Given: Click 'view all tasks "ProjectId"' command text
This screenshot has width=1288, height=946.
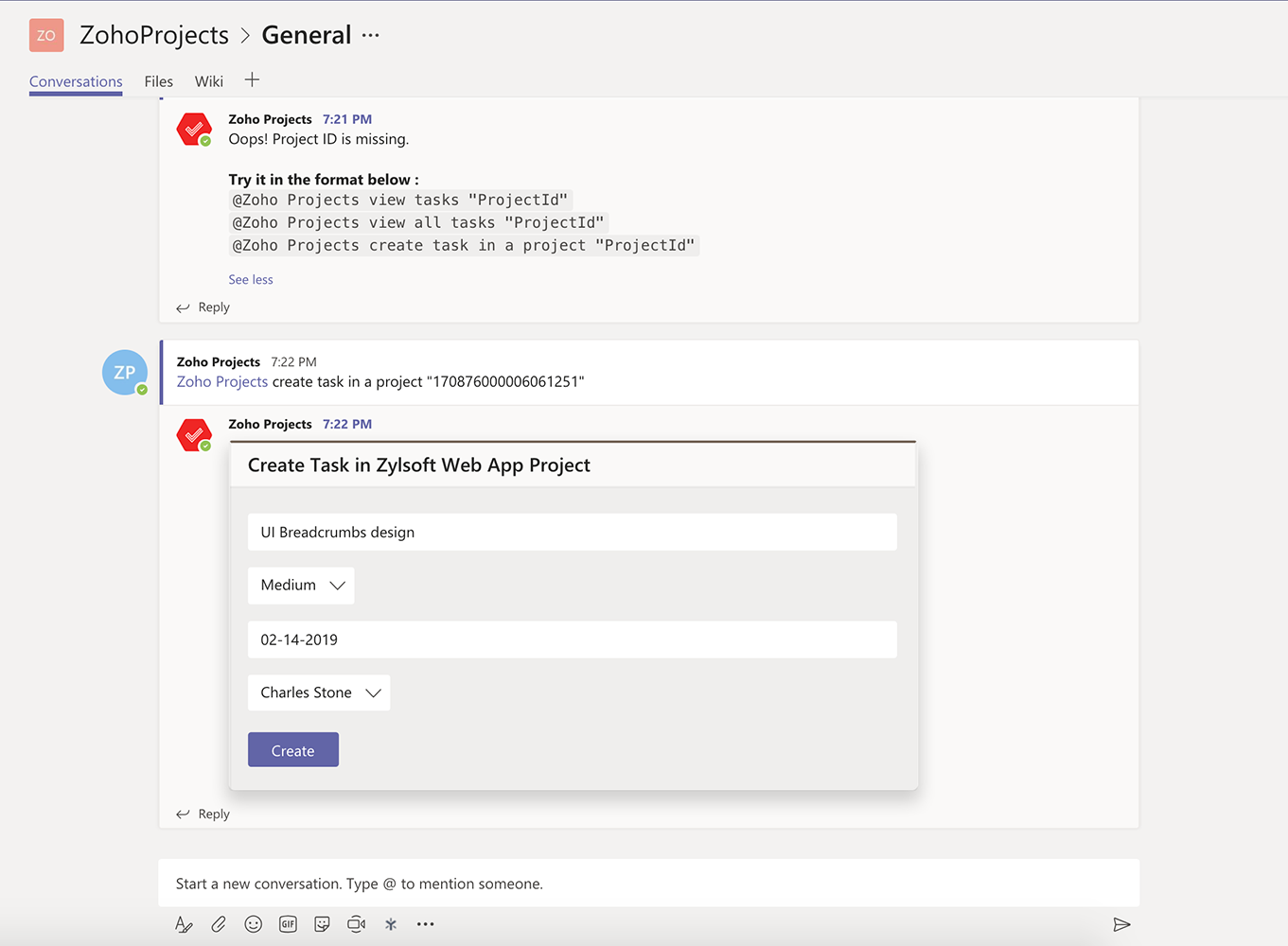Looking at the screenshot, I should (486, 222).
